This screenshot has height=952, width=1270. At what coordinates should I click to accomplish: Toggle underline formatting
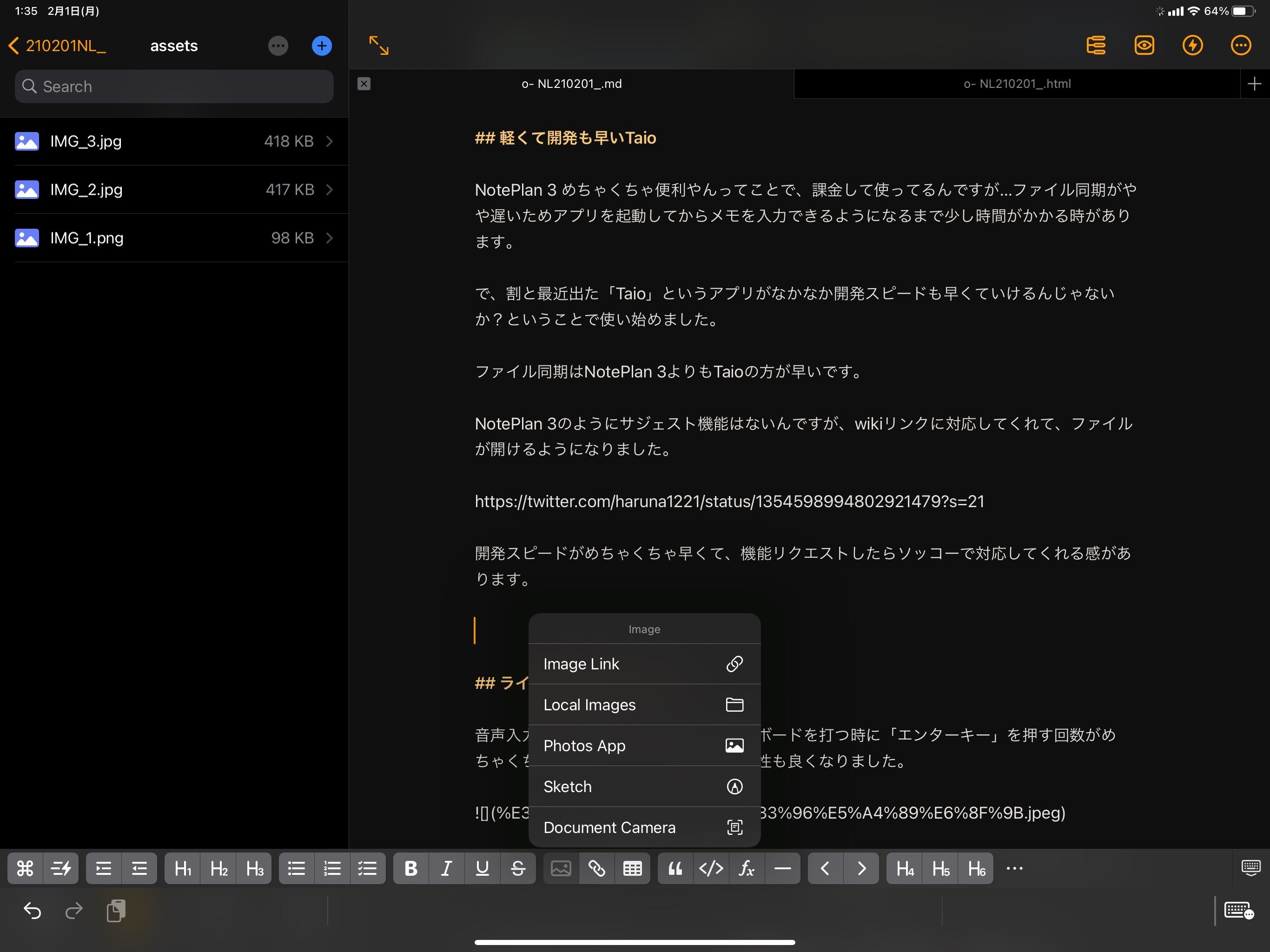482,868
